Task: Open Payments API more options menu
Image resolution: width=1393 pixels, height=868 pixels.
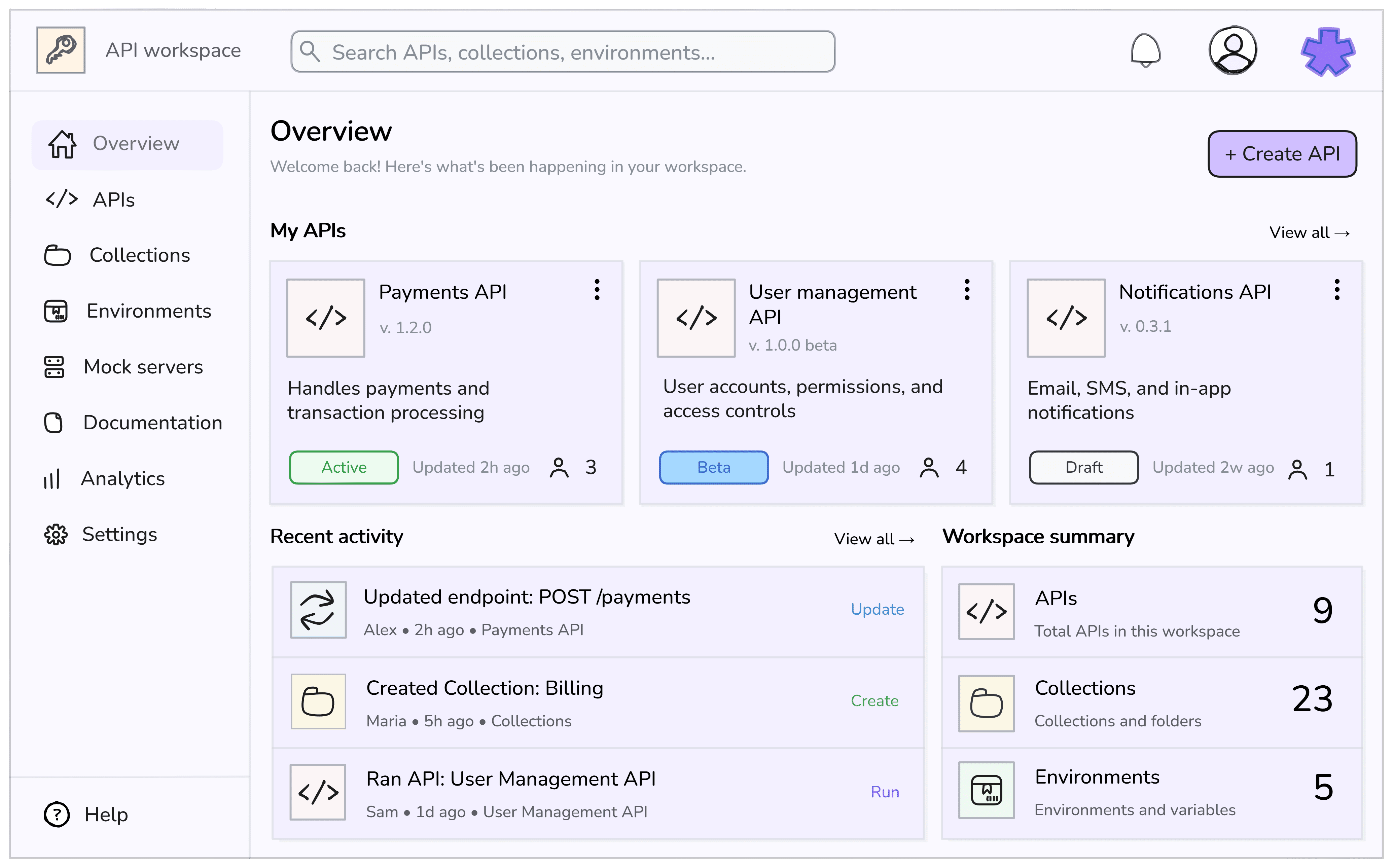Action: [597, 290]
